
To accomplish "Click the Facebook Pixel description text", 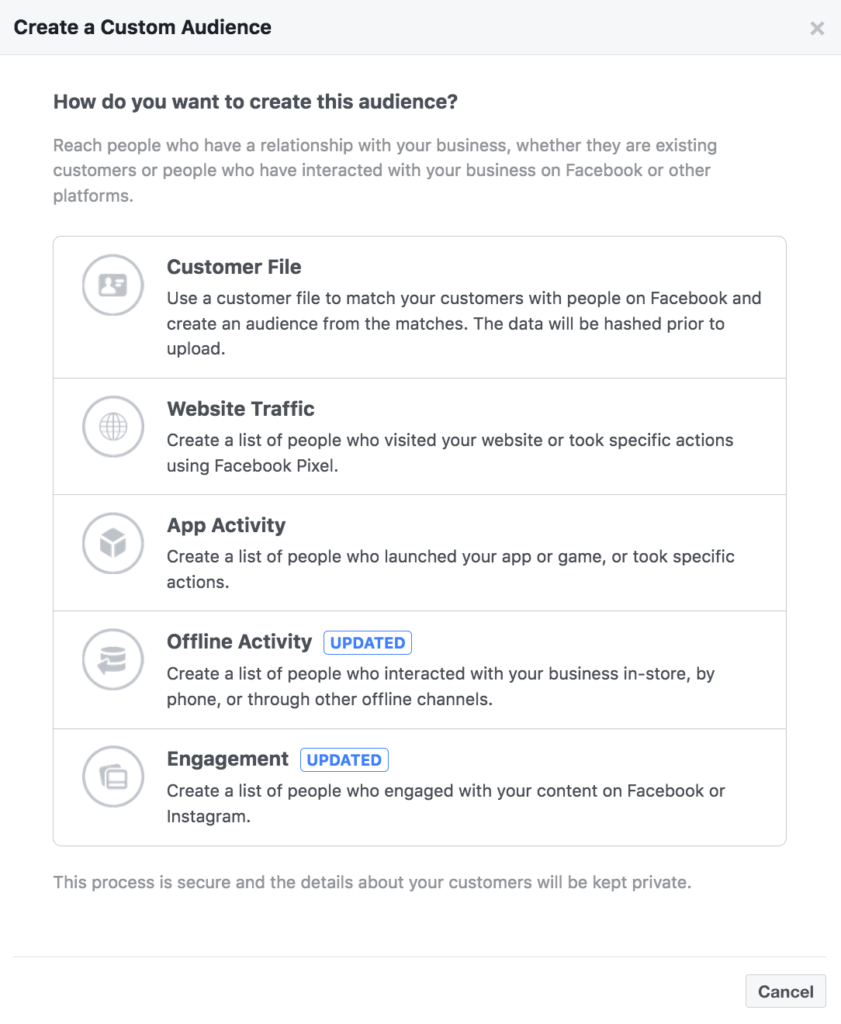I will click(x=449, y=453).
